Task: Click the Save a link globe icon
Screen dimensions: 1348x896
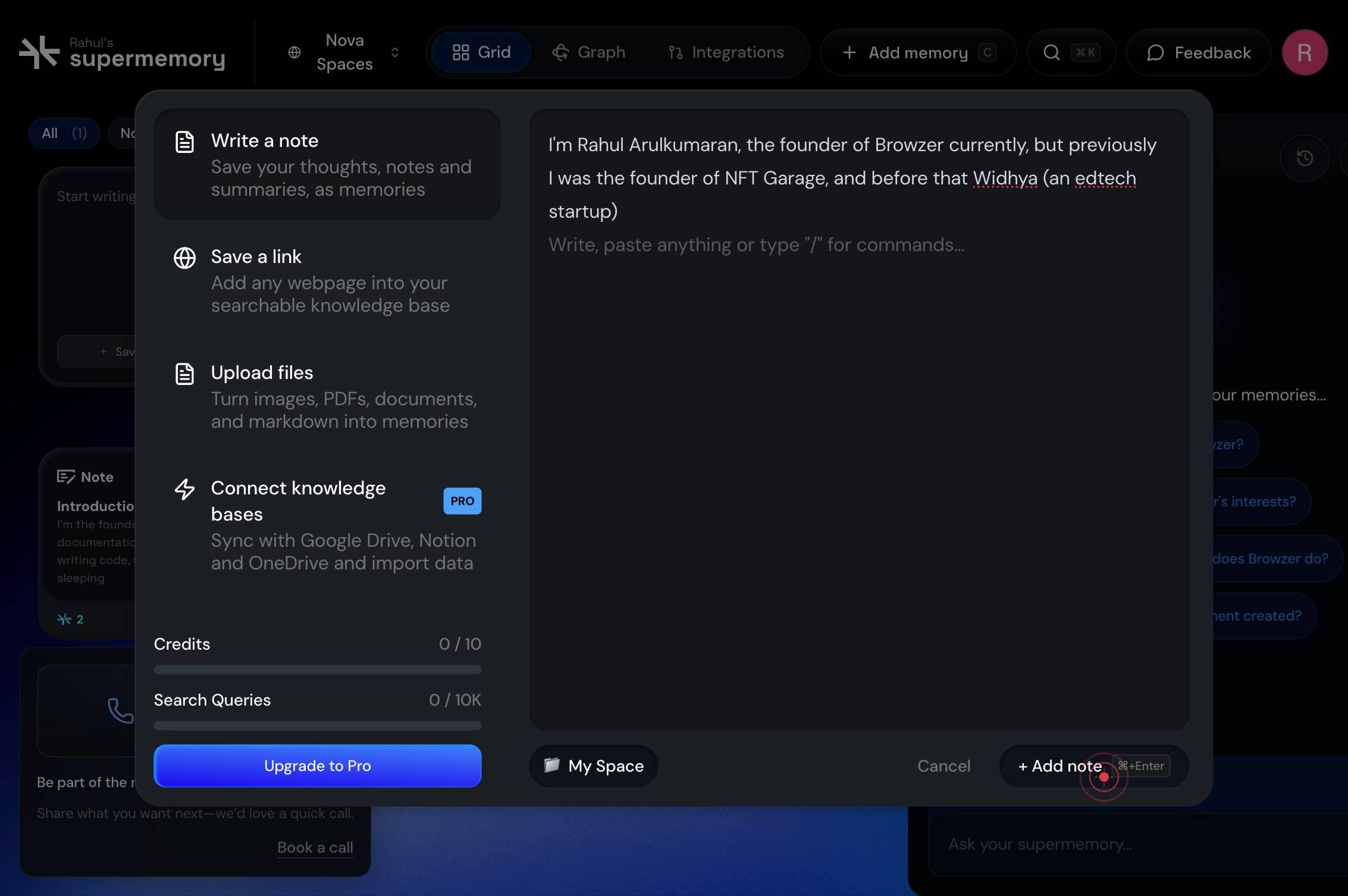Action: [184, 258]
